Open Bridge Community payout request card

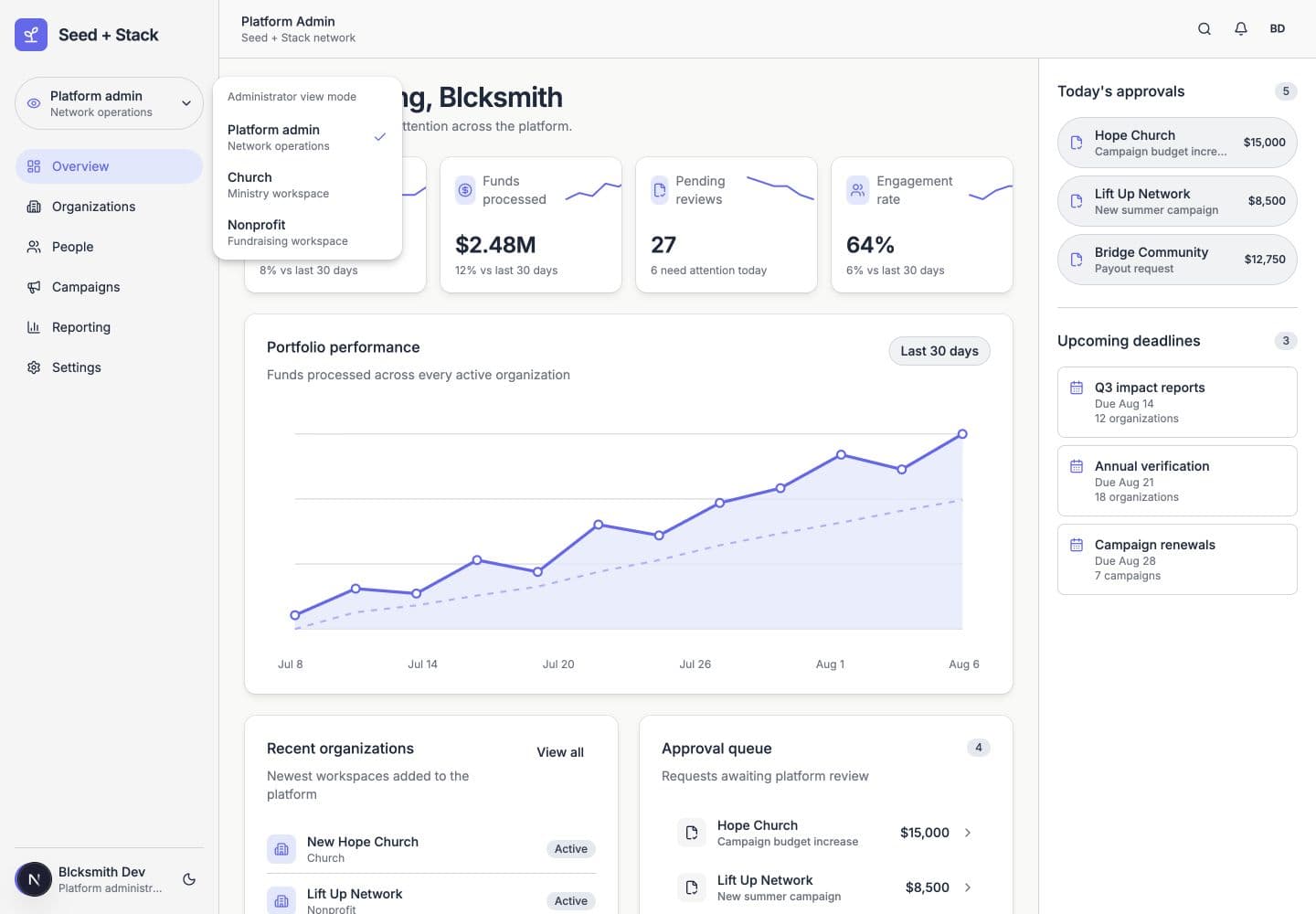tap(1177, 260)
